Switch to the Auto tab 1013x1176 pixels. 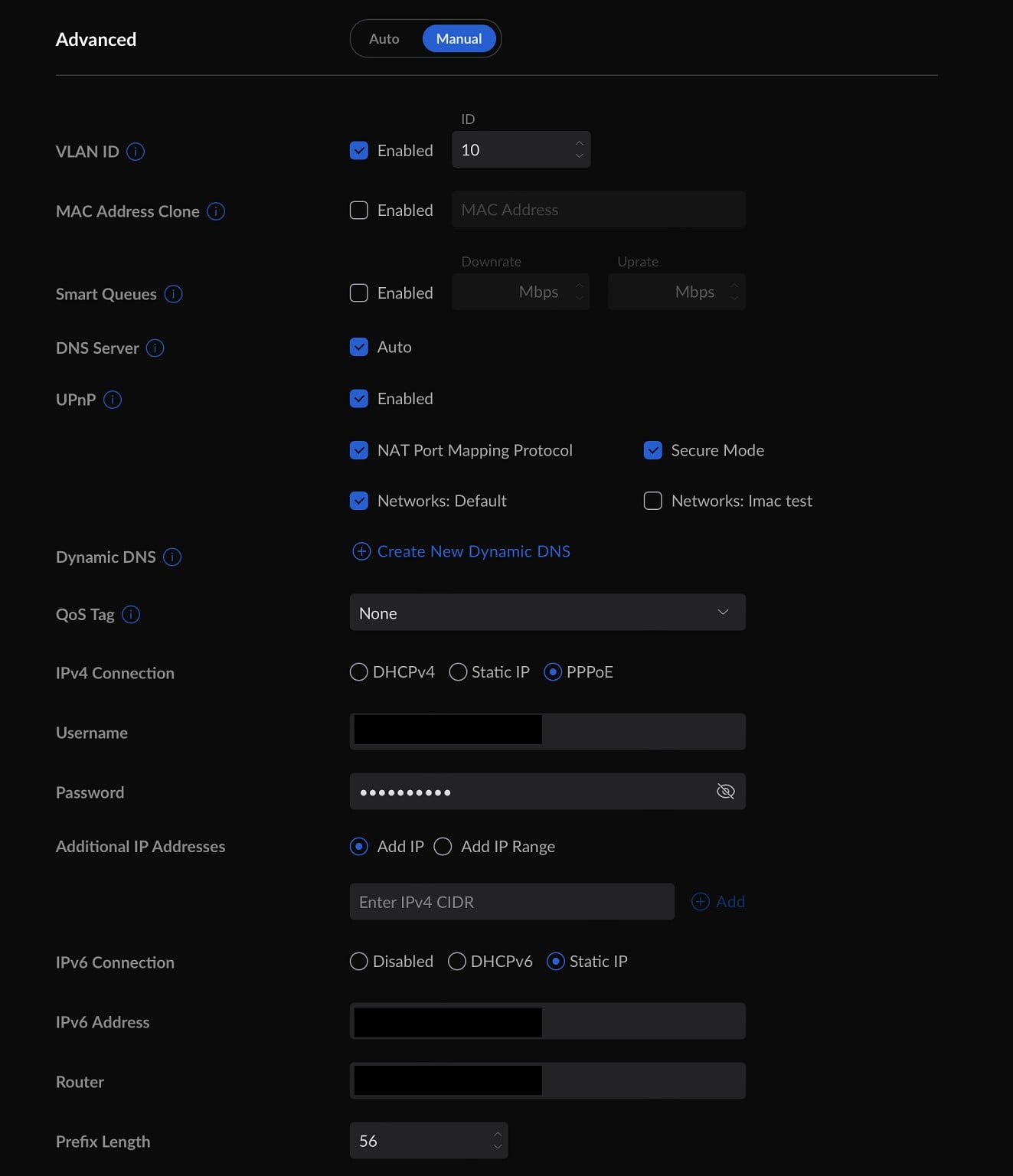[384, 39]
